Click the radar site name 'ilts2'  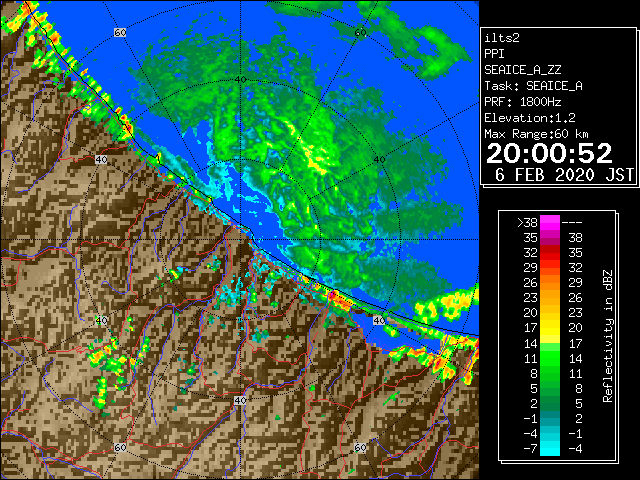click(x=502, y=38)
